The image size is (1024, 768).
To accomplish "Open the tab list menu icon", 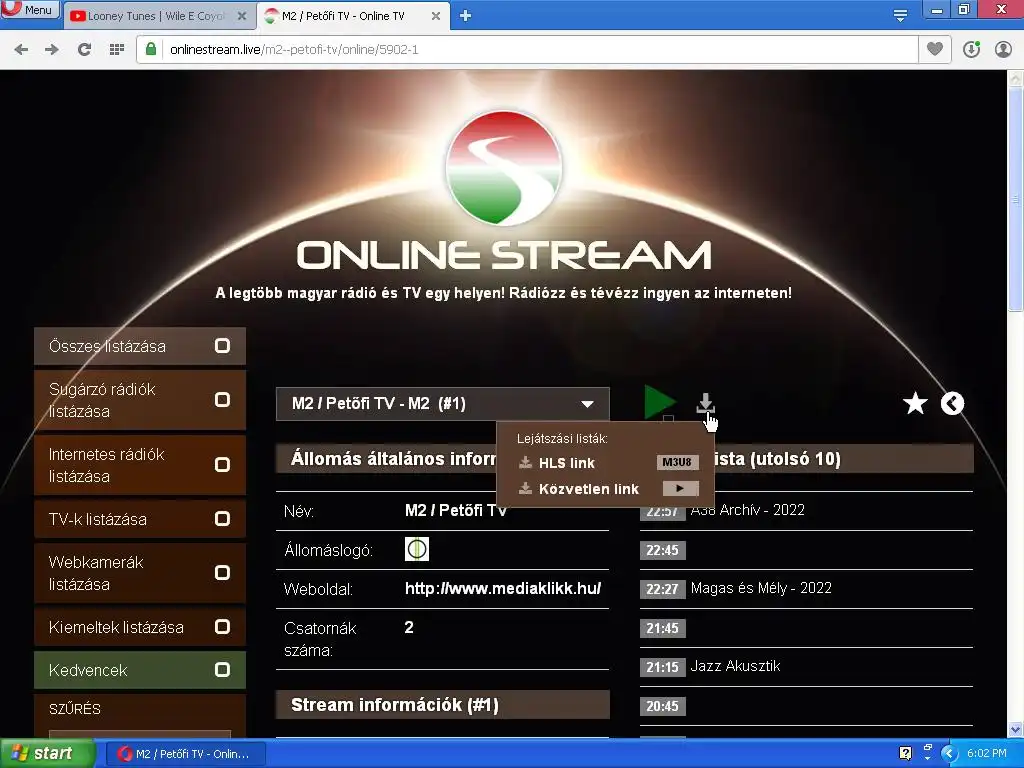I will (900, 16).
